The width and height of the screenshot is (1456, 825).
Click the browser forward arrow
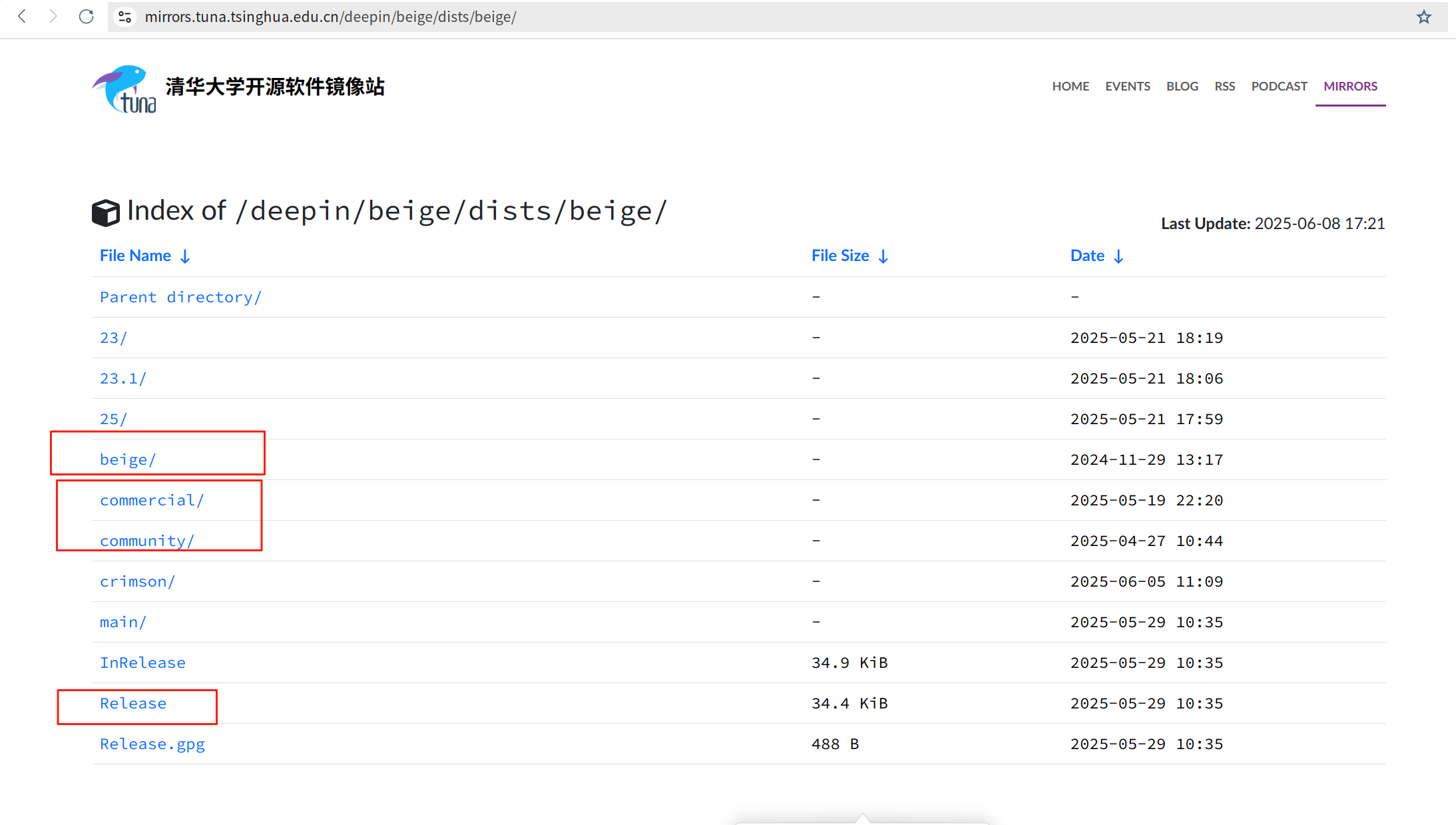coord(53,17)
